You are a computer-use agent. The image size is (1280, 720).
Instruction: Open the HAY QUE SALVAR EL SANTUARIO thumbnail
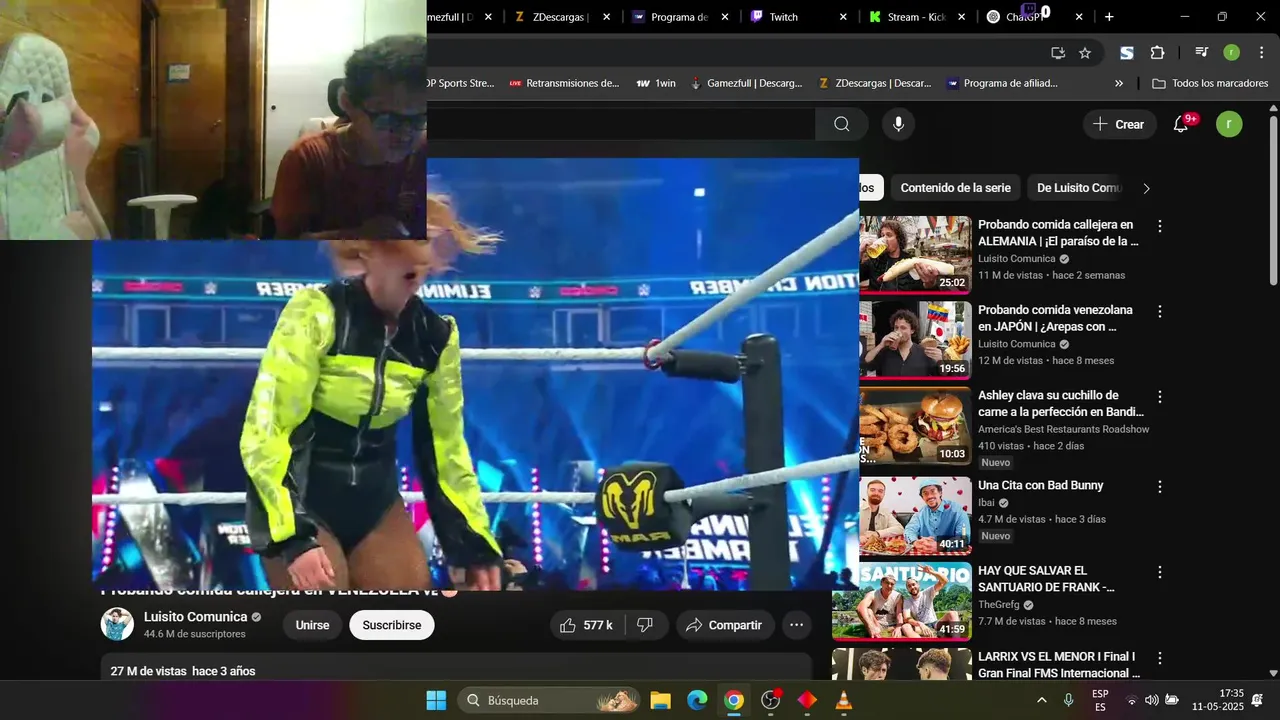902,600
